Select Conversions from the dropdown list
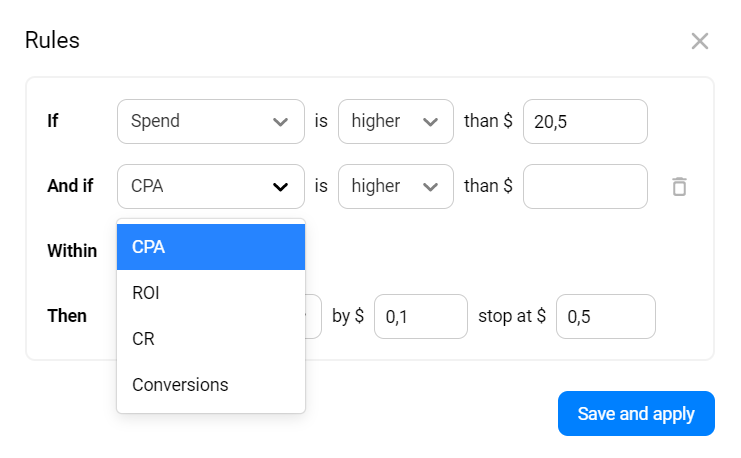 point(210,385)
